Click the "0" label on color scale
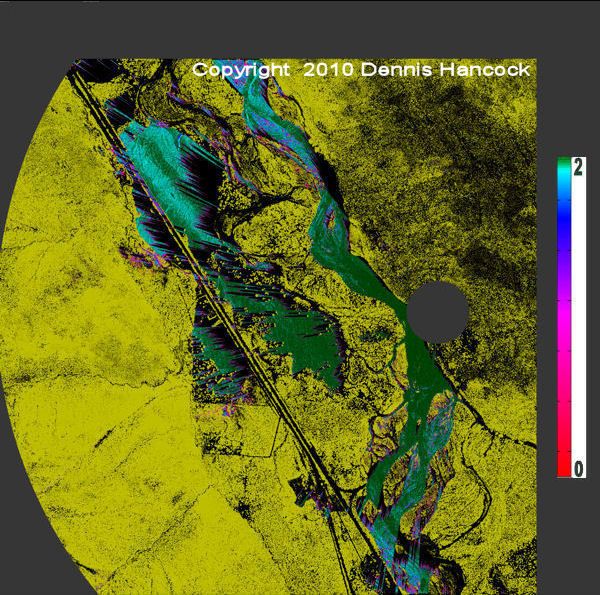 coord(578,468)
